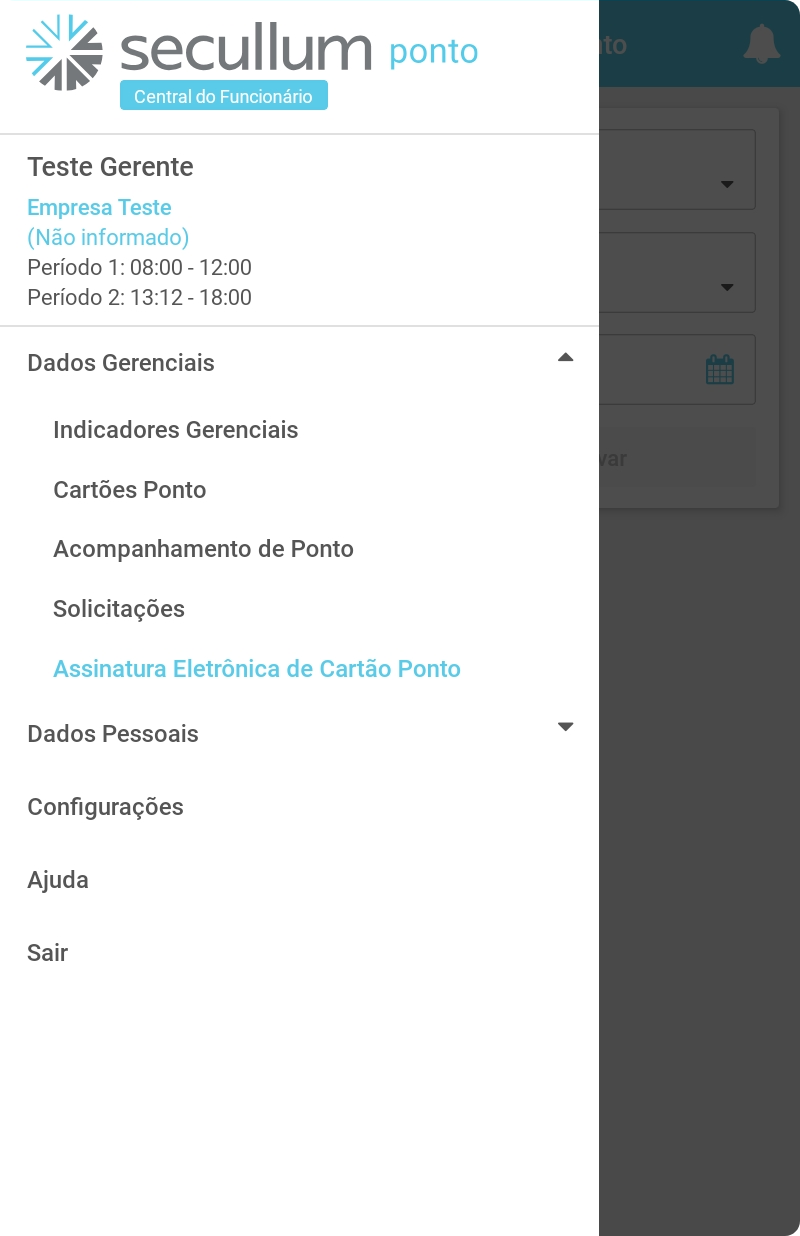
Task: Click the Central do Funcionário badge
Action: click(223, 97)
